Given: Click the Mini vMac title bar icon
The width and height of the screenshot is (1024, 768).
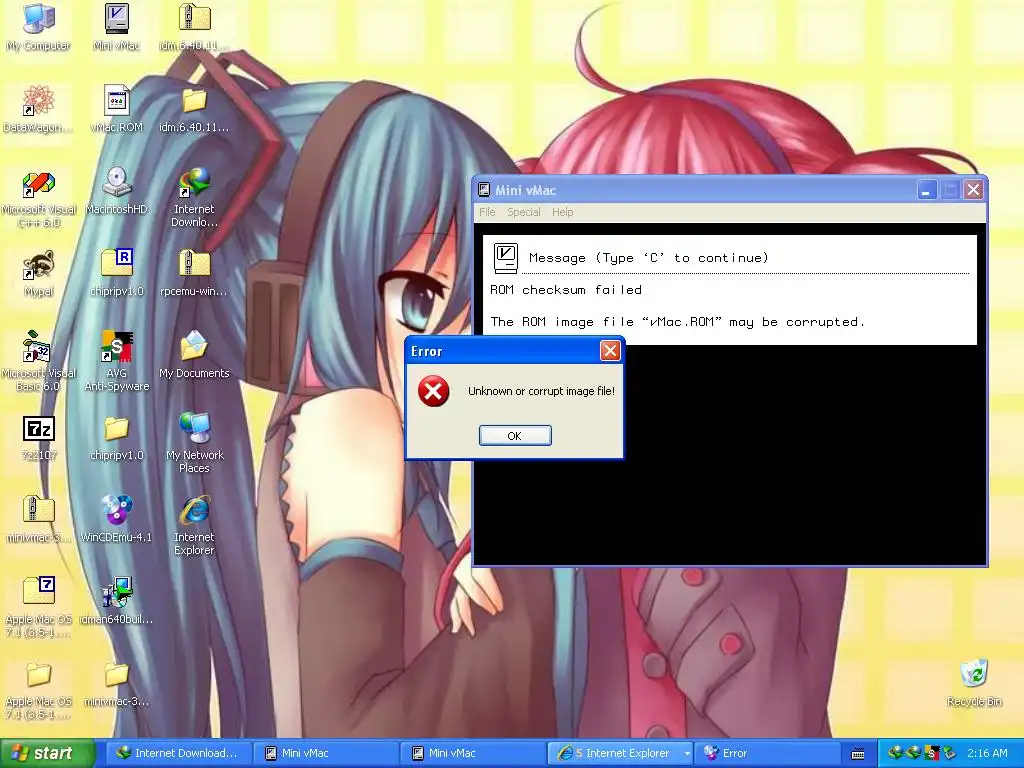Looking at the screenshot, I should tap(484, 190).
